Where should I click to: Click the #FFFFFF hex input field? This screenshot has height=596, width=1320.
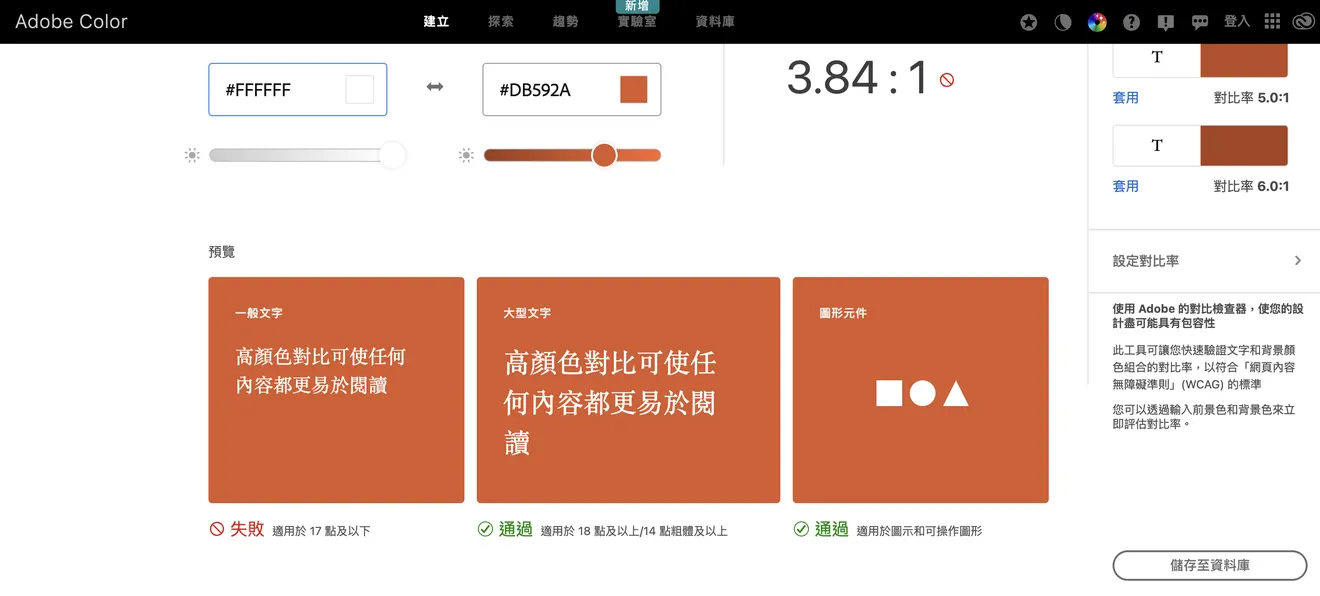tap(297, 89)
